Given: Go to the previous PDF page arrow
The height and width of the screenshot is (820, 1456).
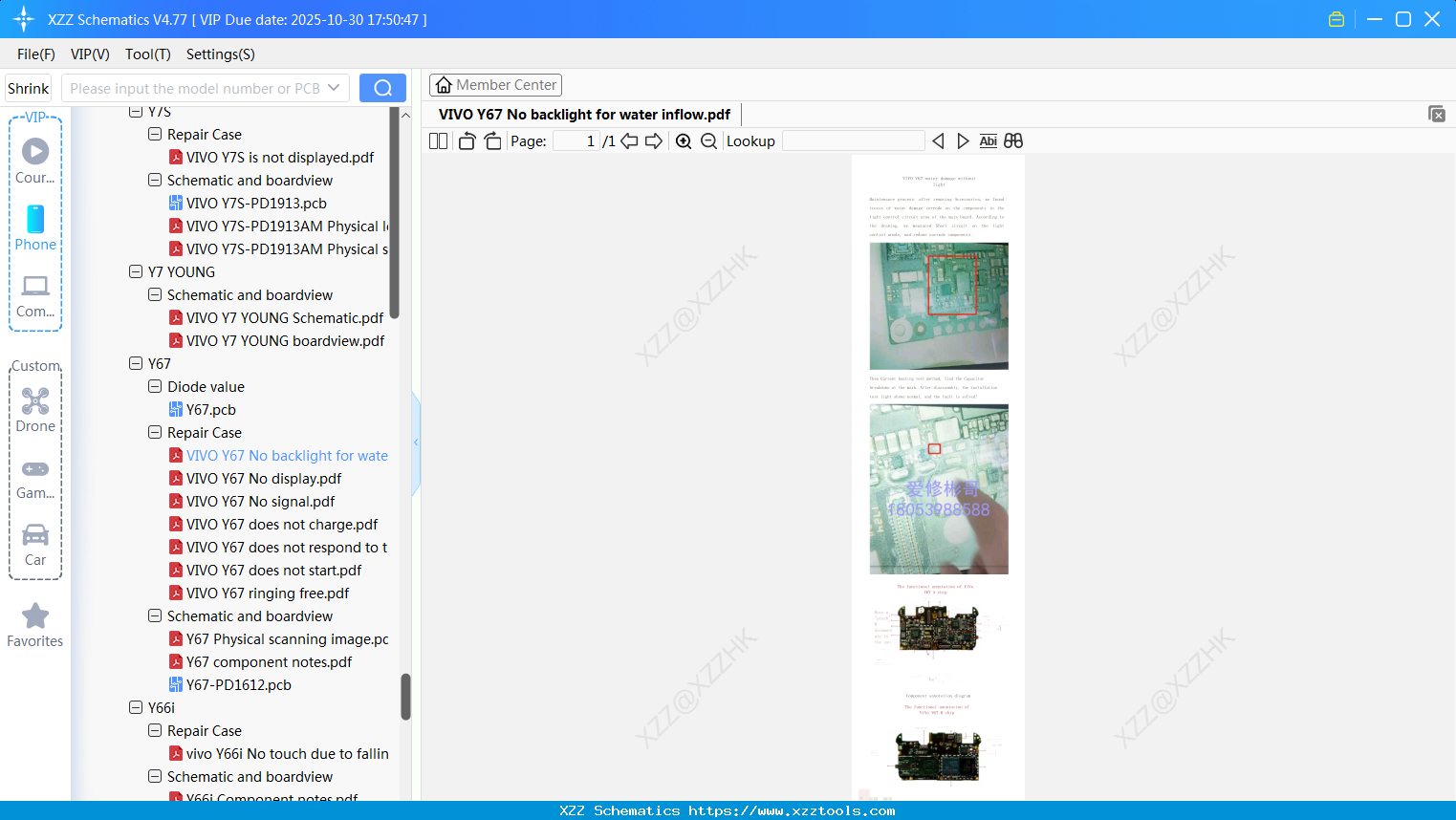Looking at the screenshot, I should 629,141.
